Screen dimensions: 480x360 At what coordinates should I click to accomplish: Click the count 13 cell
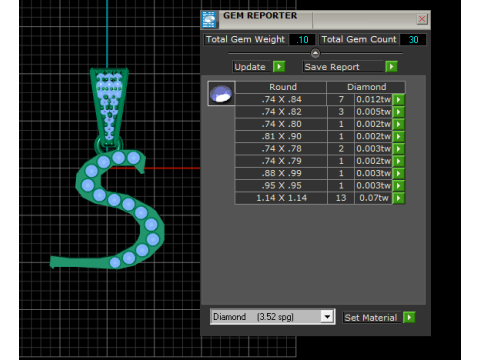click(341, 198)
